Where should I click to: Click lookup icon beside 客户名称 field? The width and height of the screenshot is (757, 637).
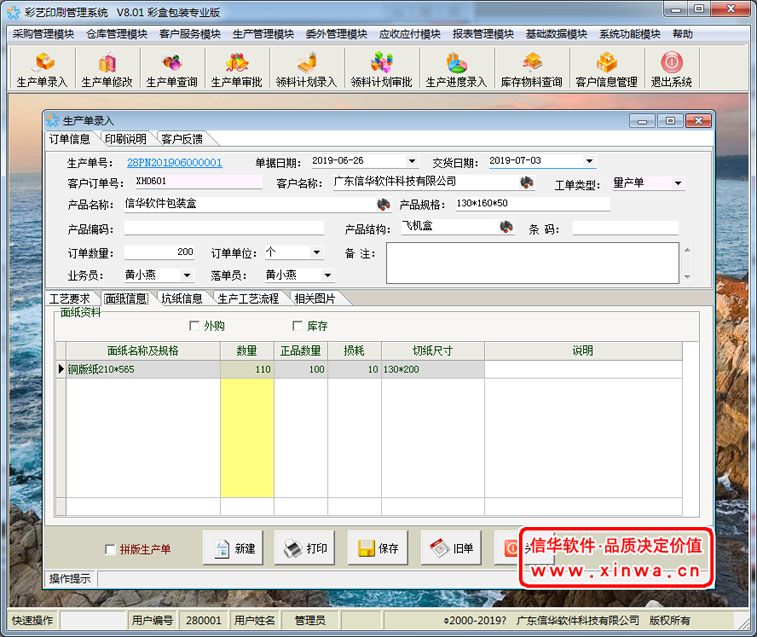[x=527, y=182]
